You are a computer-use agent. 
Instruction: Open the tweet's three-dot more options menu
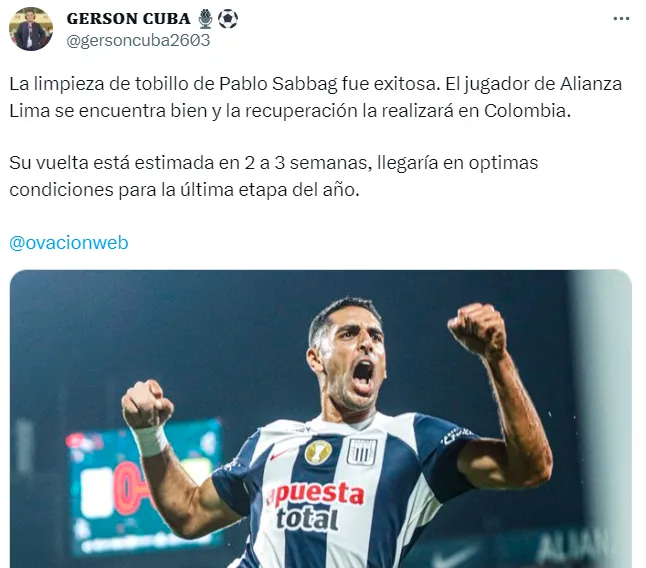point(621,19)
